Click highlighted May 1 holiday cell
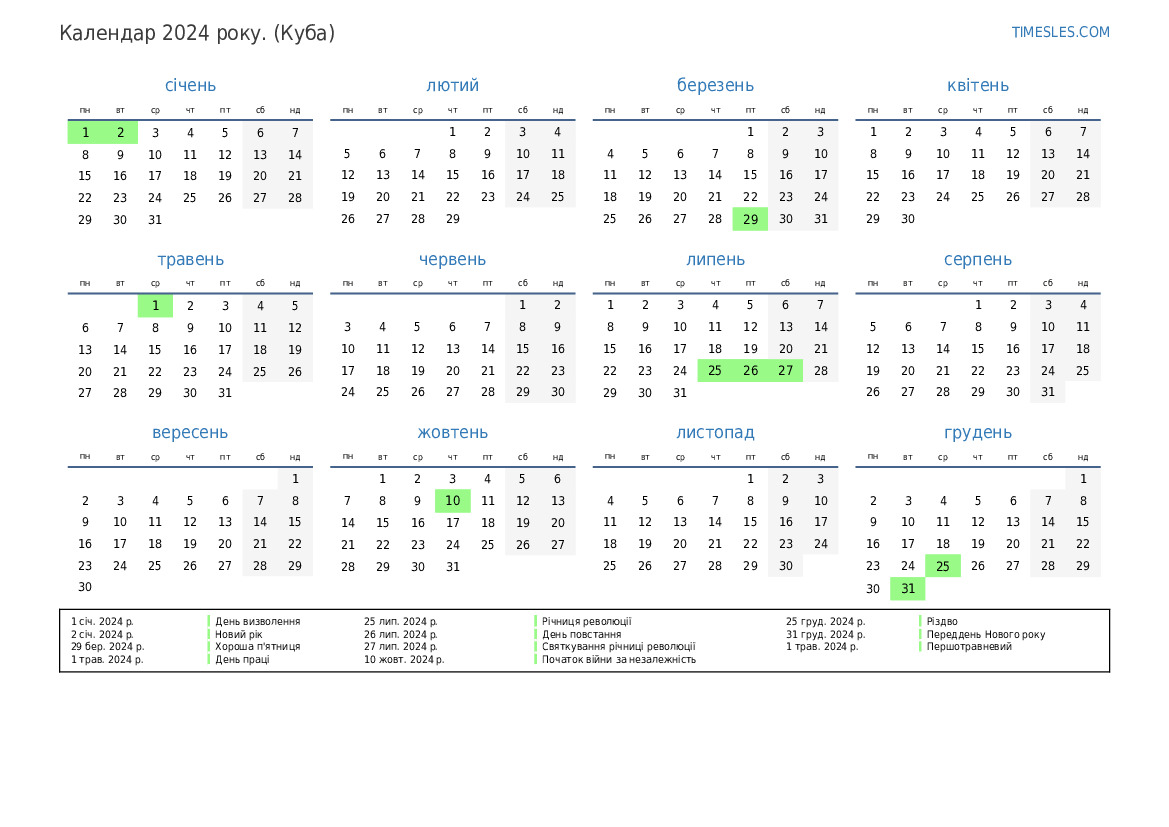 155,306
